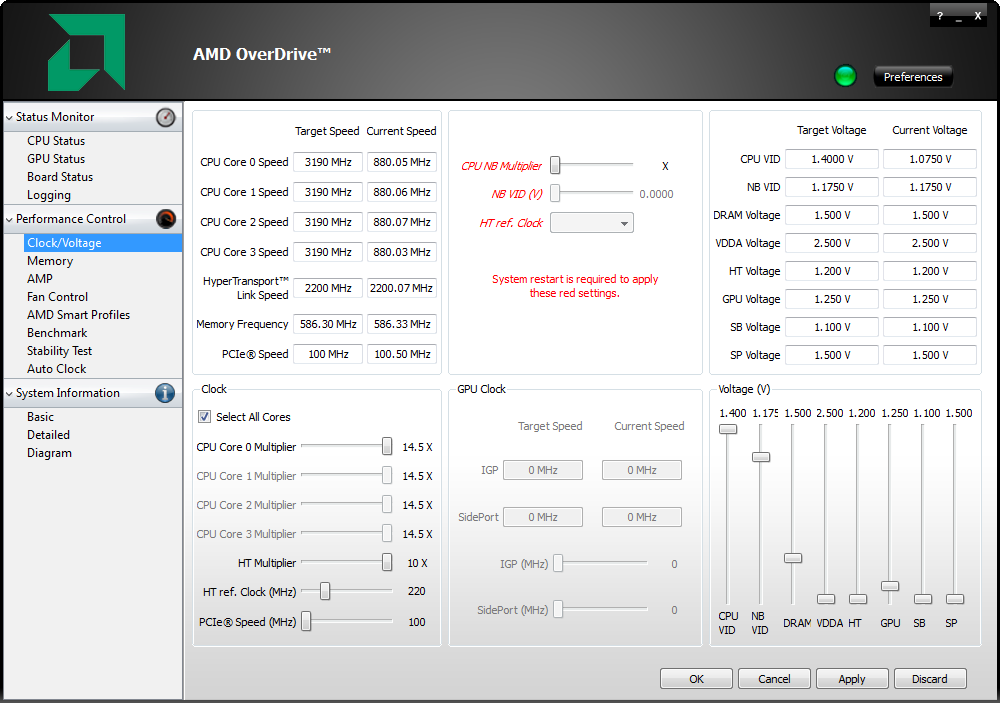Open the Auto Clock page
Screen dimensions: 1000x703
pyautogui.click(x=57, y=369)
